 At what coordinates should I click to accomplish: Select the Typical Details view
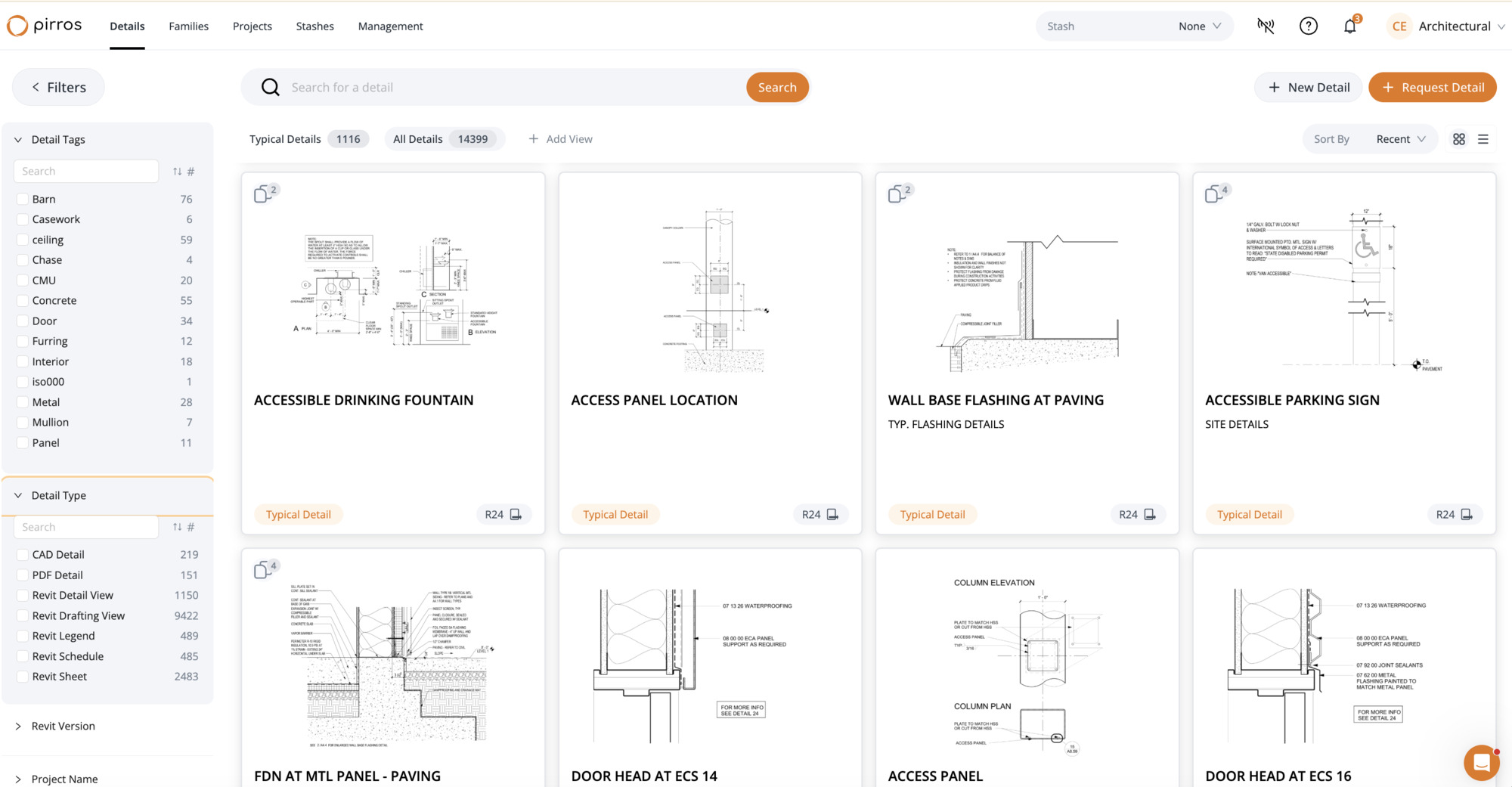(x=308, y=139)
